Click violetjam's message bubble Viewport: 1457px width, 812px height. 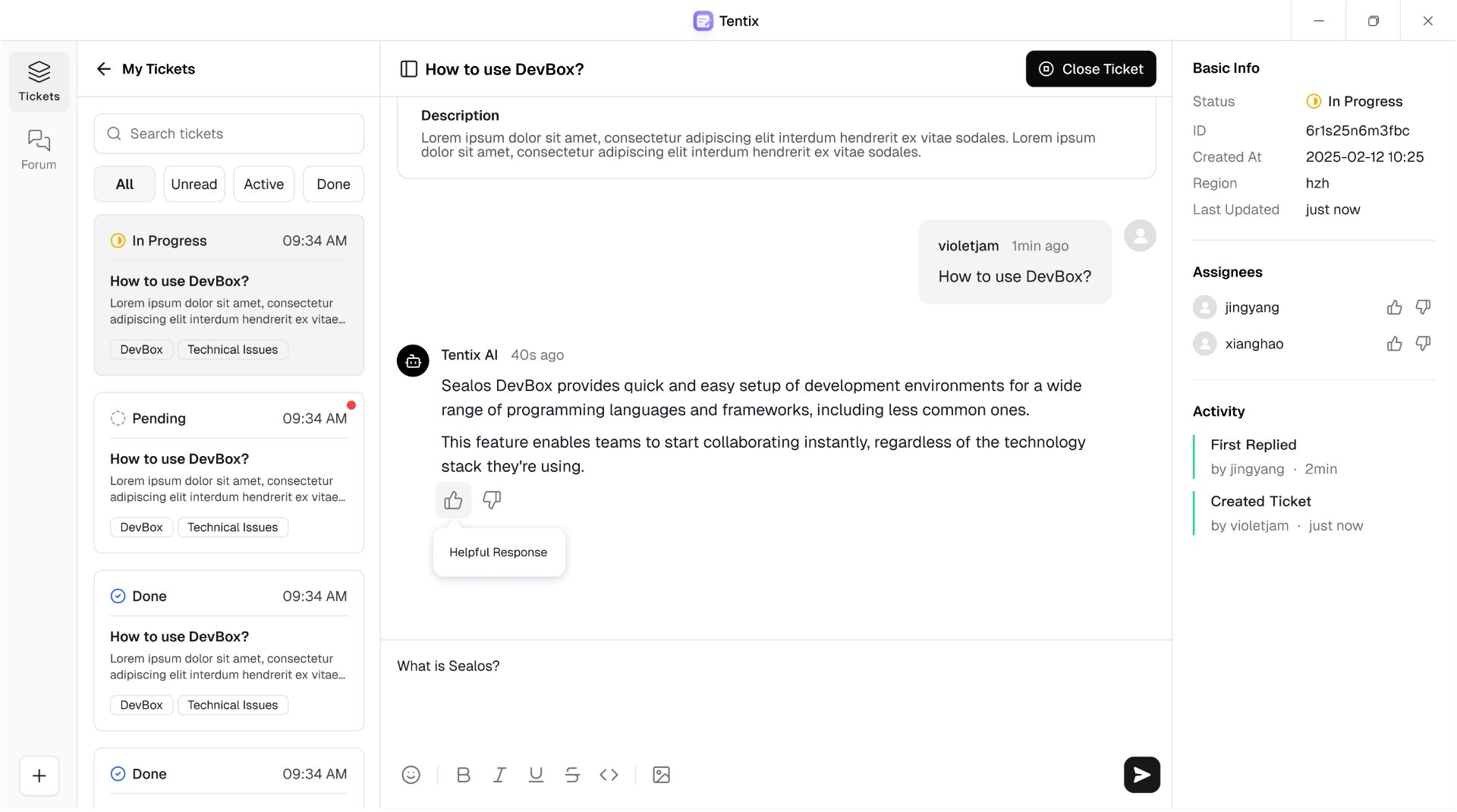coord(1015,262)
